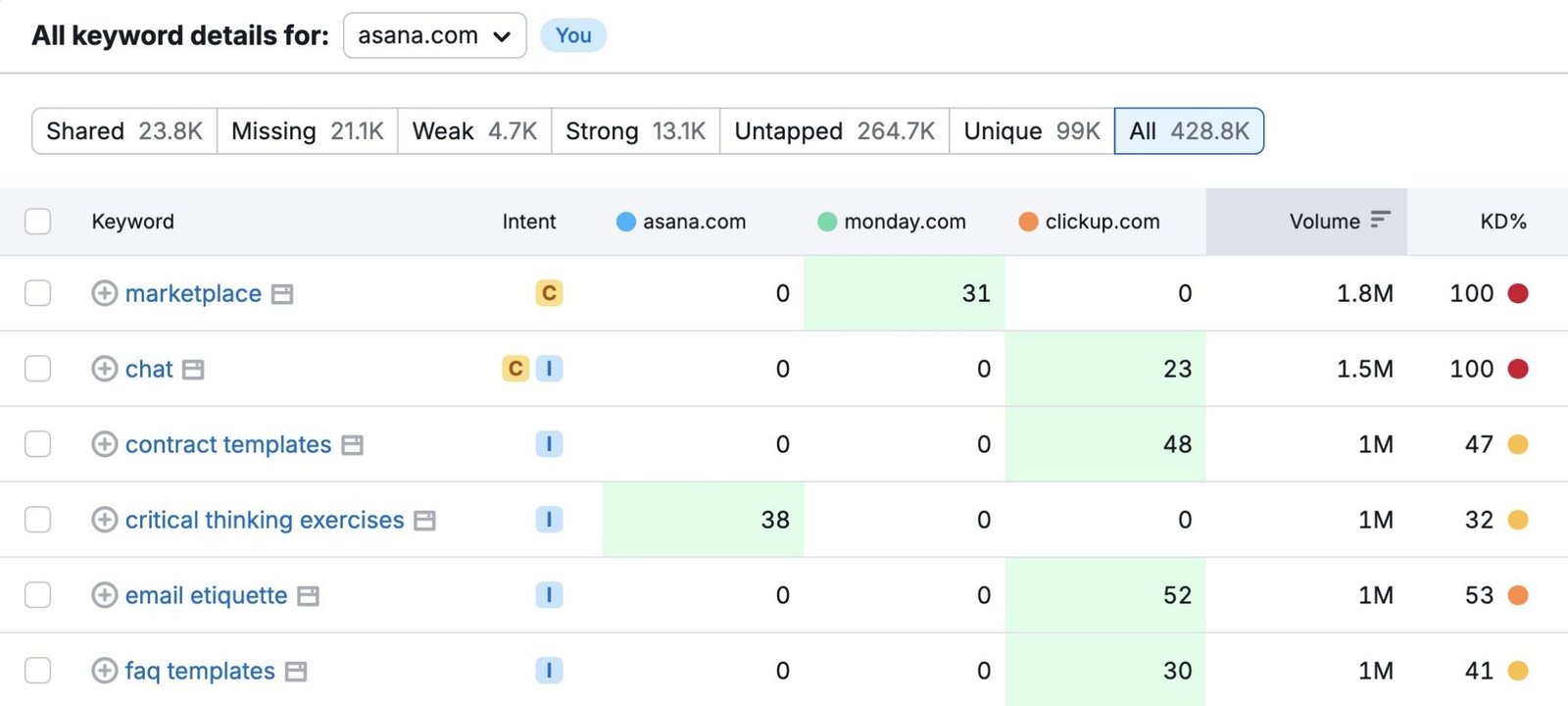Sort by the KD% column header
The width and height of the screenshot is (1568, 706).
[x=1503, y=222]
